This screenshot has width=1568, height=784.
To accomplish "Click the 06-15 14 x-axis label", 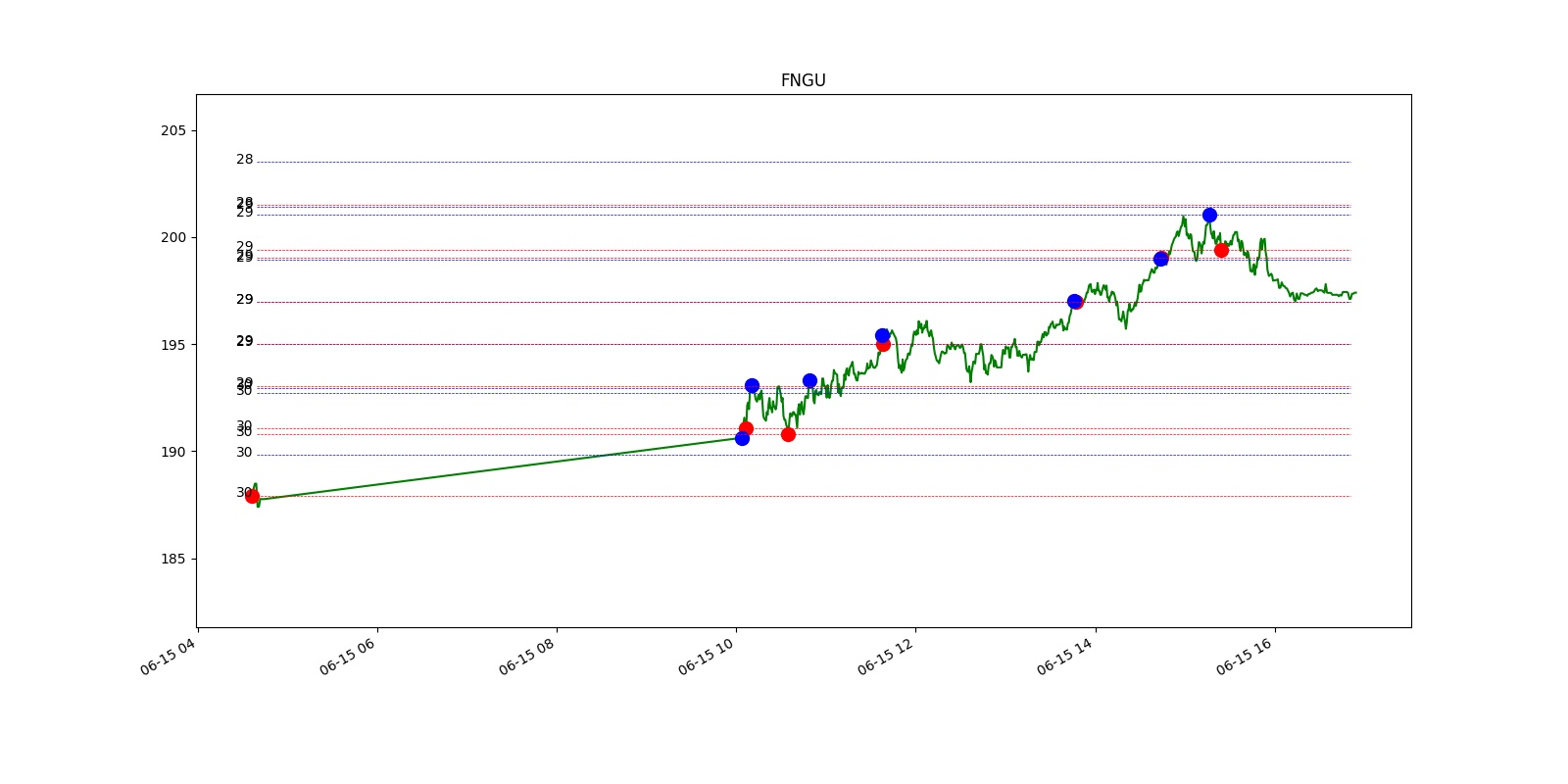I will (x=1066, y=657).
